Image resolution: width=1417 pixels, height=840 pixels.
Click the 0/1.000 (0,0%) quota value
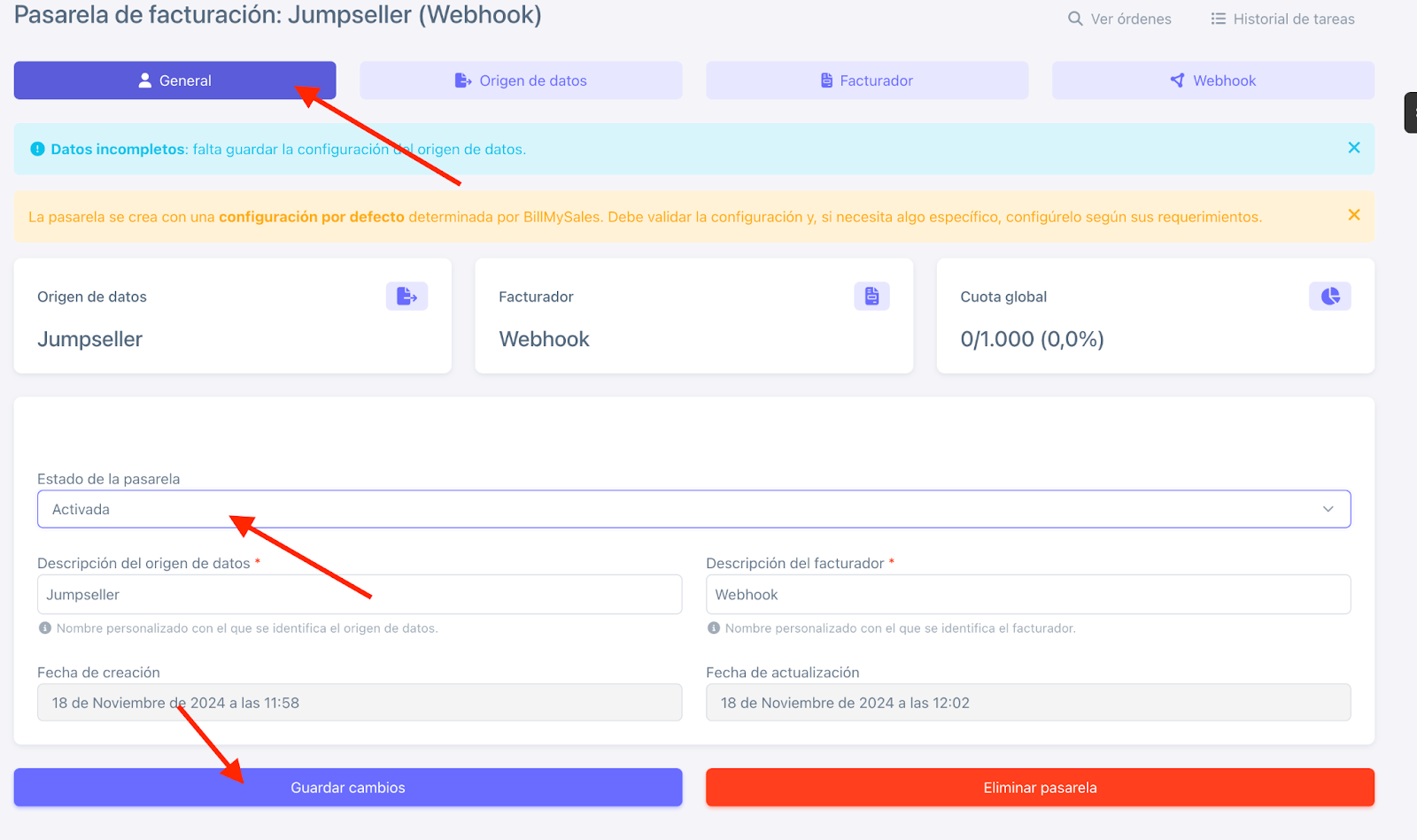click(x=1032, y=339)
